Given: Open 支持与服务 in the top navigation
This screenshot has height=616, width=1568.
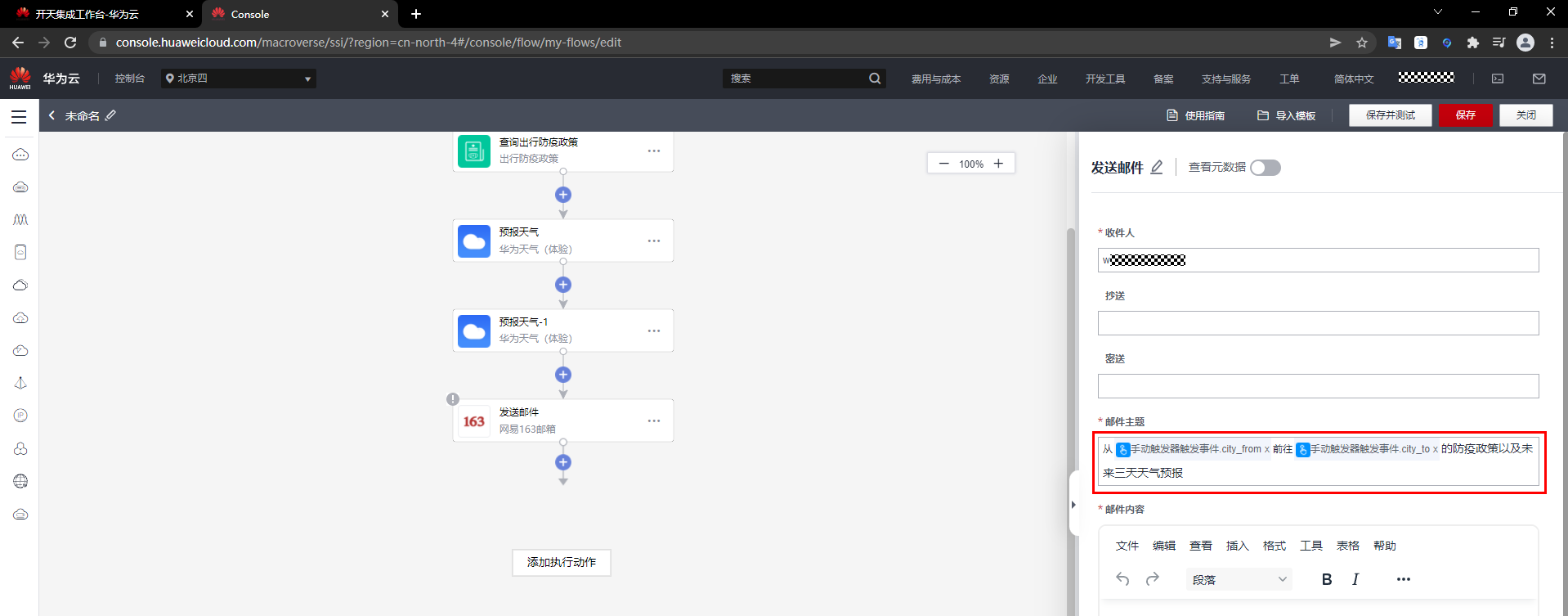Looking at the screenshot, I should coord(1226,79).
